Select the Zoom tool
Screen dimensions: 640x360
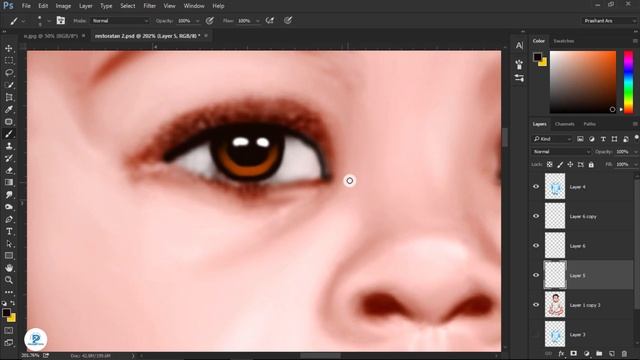9,280
